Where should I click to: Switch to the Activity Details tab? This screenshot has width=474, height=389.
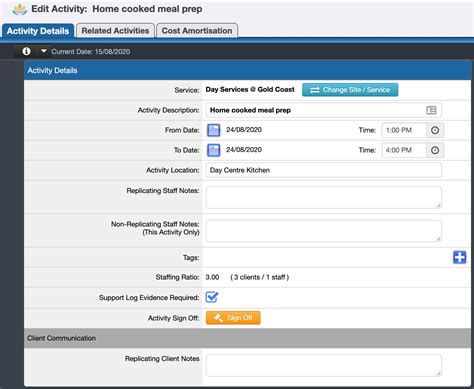38,31
